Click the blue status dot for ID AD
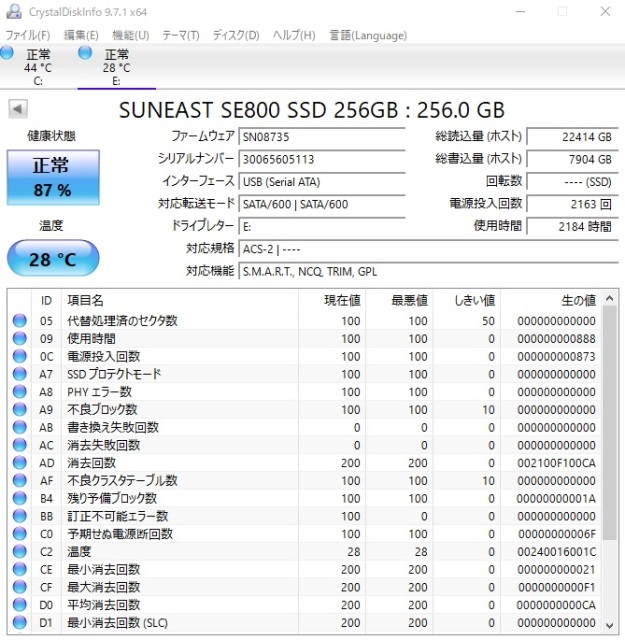625x640 pixels. click(x=19, y=463)
